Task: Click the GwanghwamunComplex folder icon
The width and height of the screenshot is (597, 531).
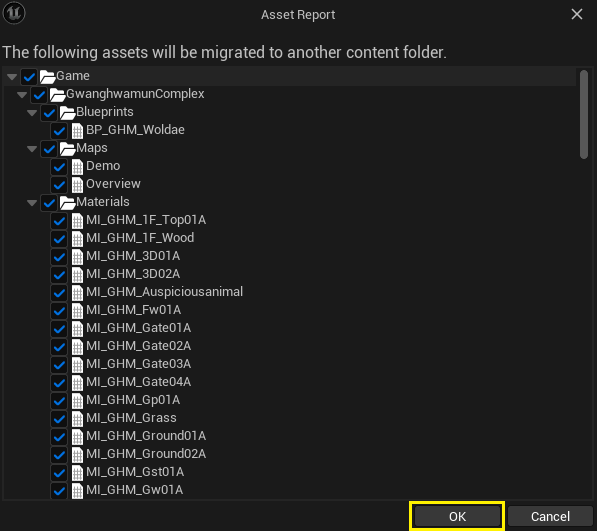Action: pos(57,94)
